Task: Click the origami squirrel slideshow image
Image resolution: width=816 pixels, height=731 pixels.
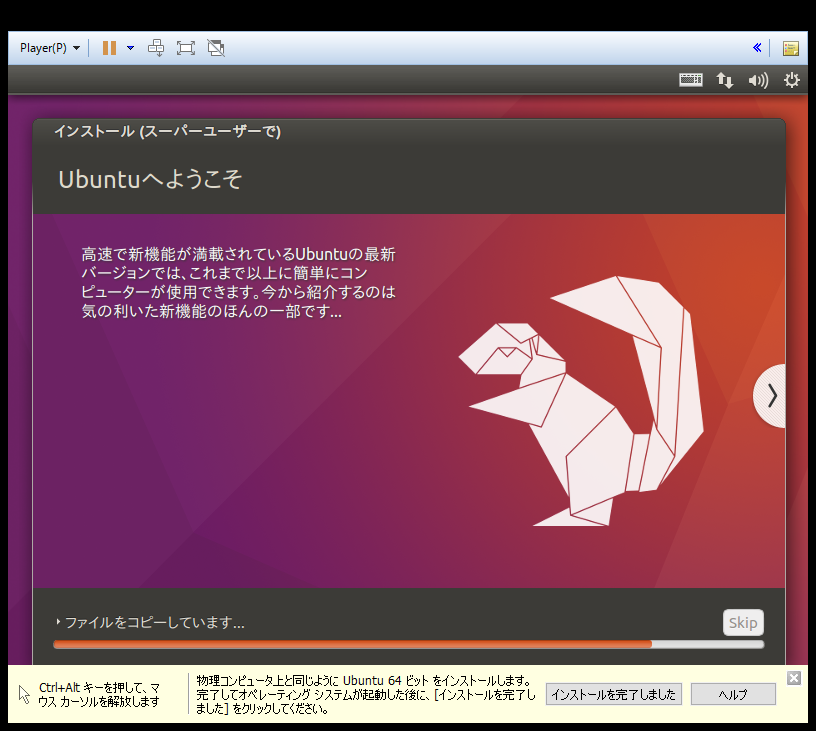Action: click(x=581, y=401)
